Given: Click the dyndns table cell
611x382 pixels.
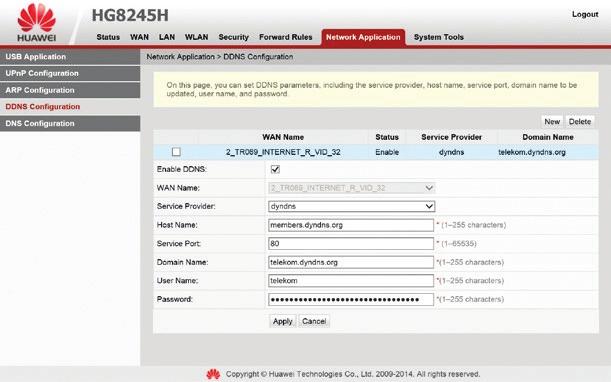Looking at the screenshot, I should pos(452,152).
